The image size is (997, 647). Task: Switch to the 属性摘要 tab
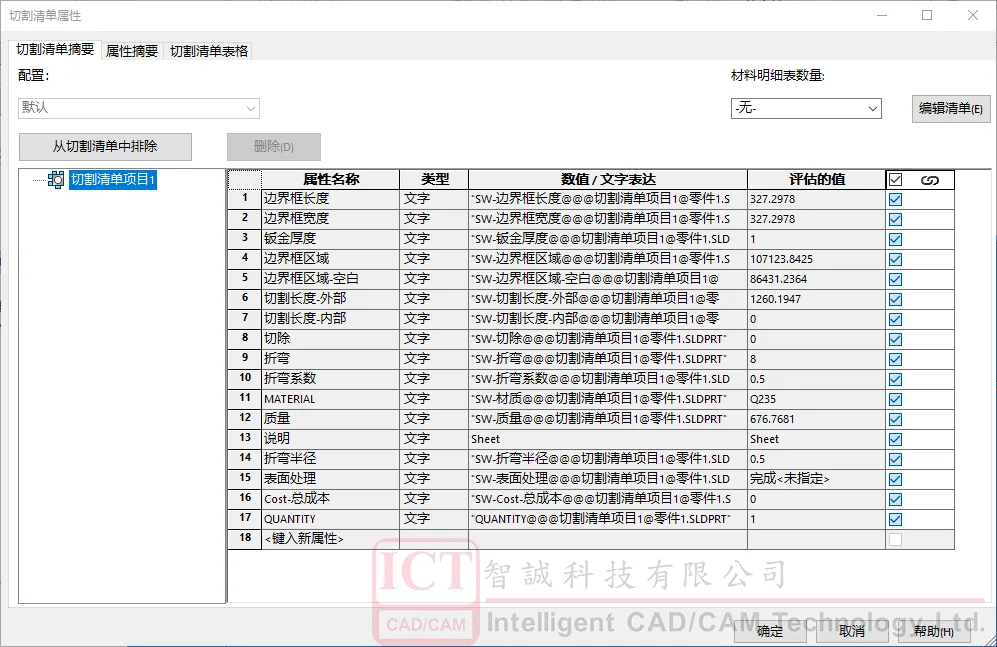pos(132,51)
